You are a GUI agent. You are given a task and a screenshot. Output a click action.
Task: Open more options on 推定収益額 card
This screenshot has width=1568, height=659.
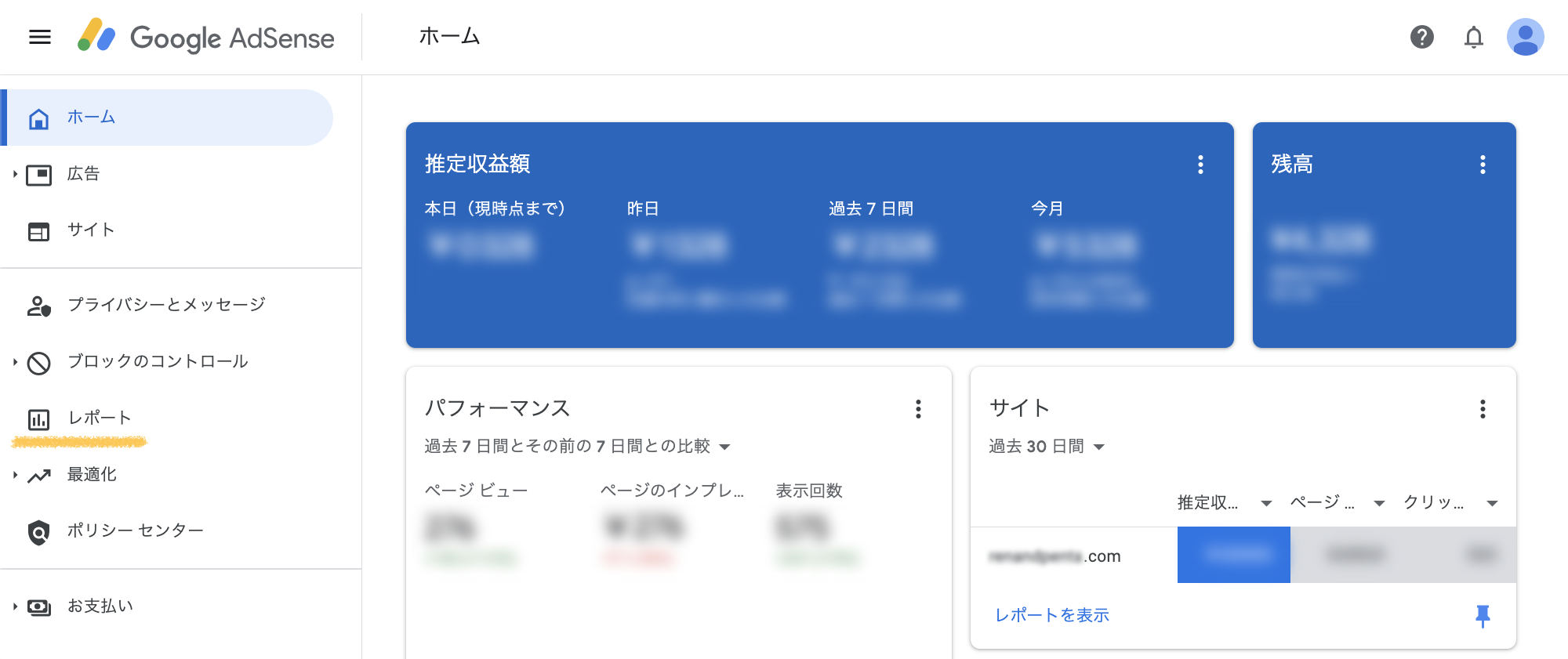[1200, 164]
